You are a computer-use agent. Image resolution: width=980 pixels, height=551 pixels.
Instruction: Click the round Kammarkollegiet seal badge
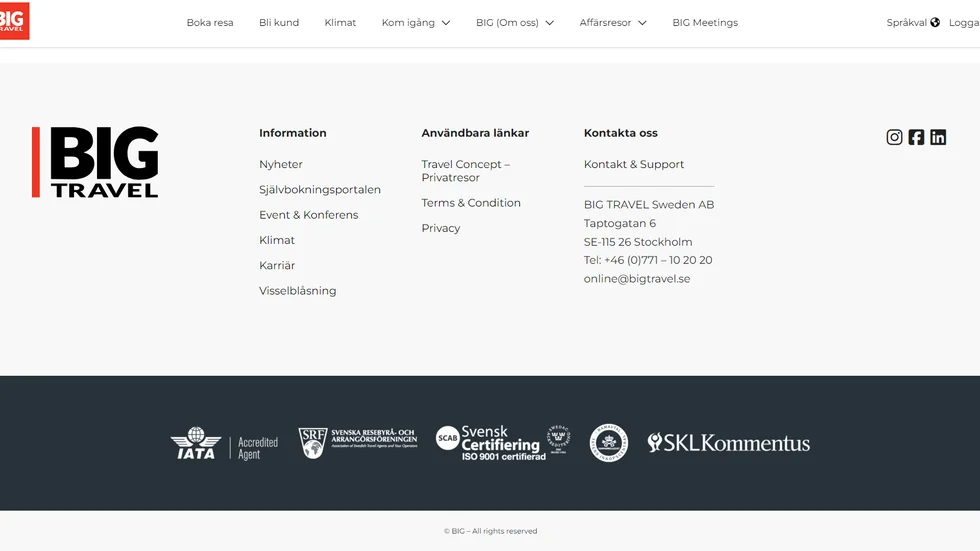pos(609,443)
